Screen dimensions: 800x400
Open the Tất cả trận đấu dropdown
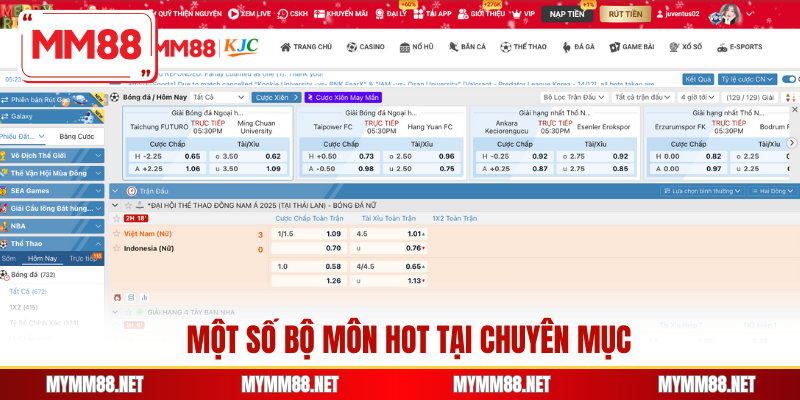642,97
